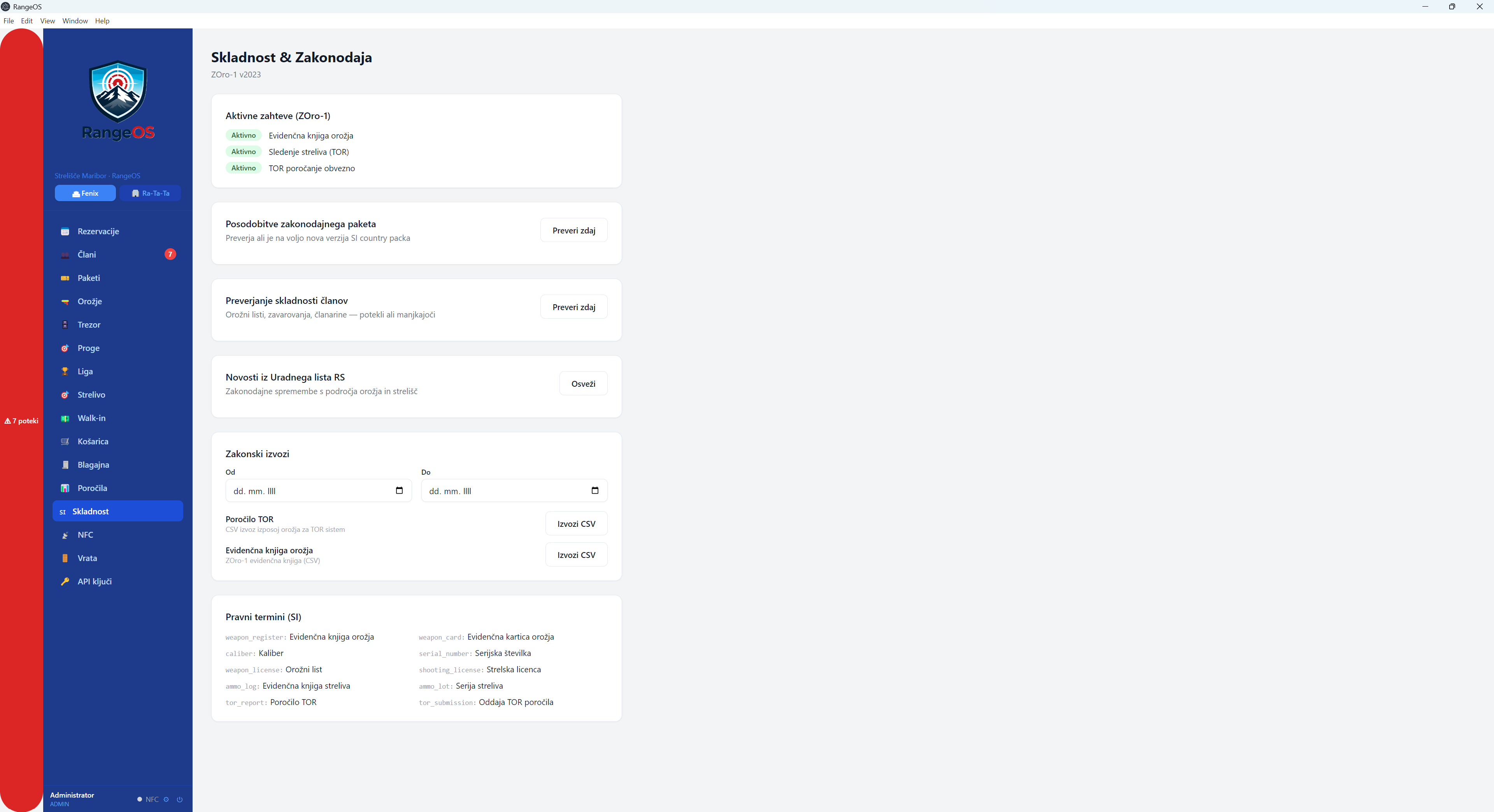Click the SI flag icon beside Skladnost
The image size is (1494, 812).
63,512
